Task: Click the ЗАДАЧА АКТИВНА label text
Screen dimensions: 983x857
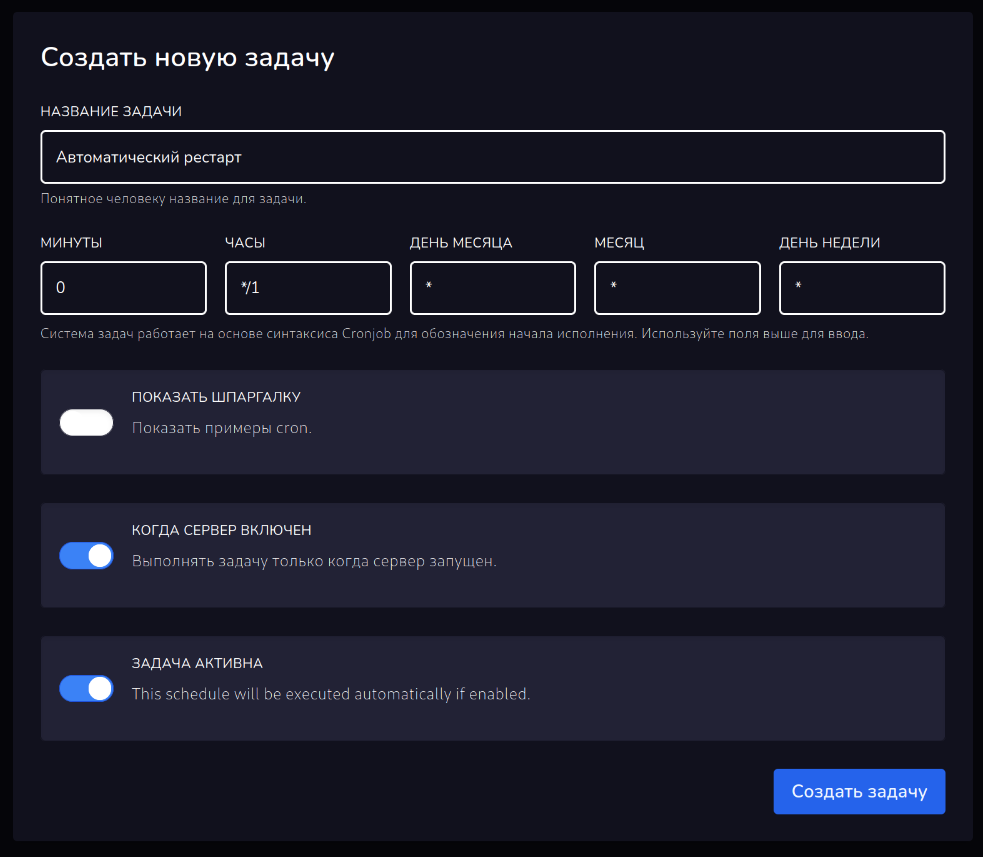Action: pos(197,663)
